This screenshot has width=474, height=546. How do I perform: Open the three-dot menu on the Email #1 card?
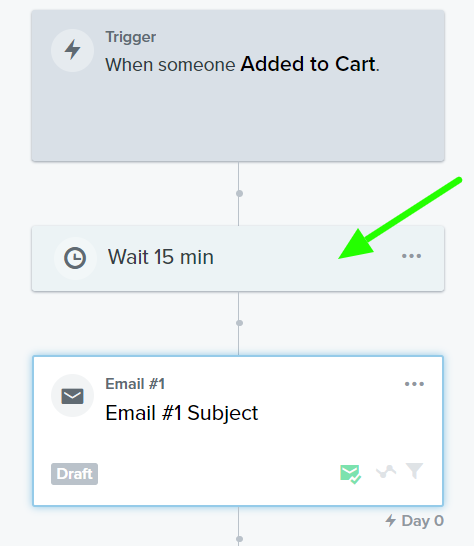pos(414,384)
